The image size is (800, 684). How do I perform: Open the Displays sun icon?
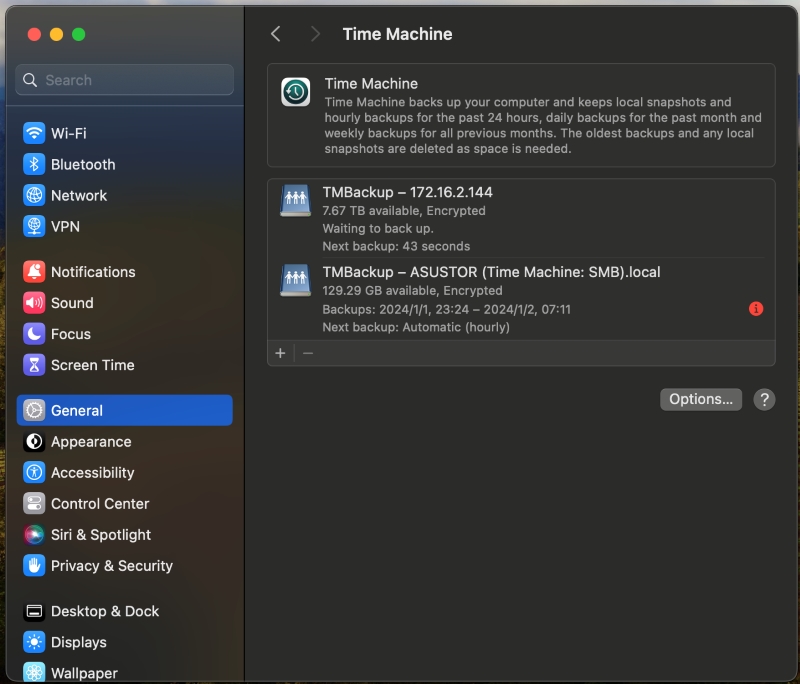pos(34,642)
